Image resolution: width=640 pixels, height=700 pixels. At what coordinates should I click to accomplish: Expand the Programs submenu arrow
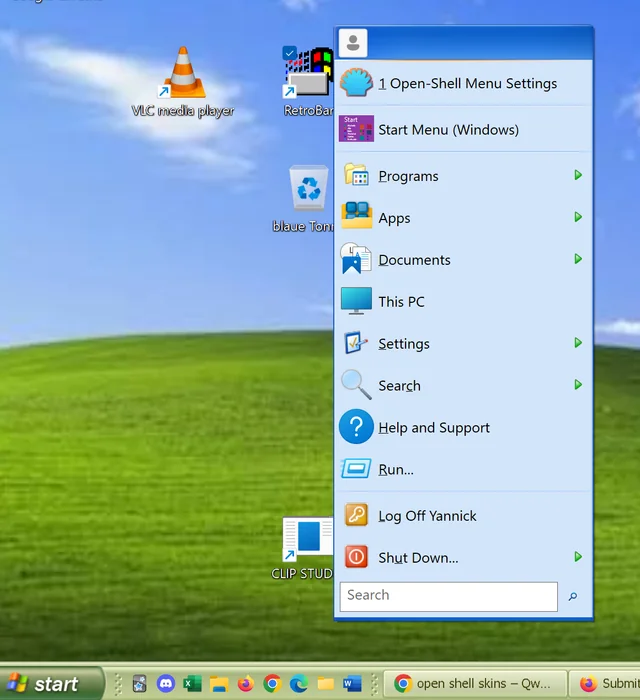578,175
